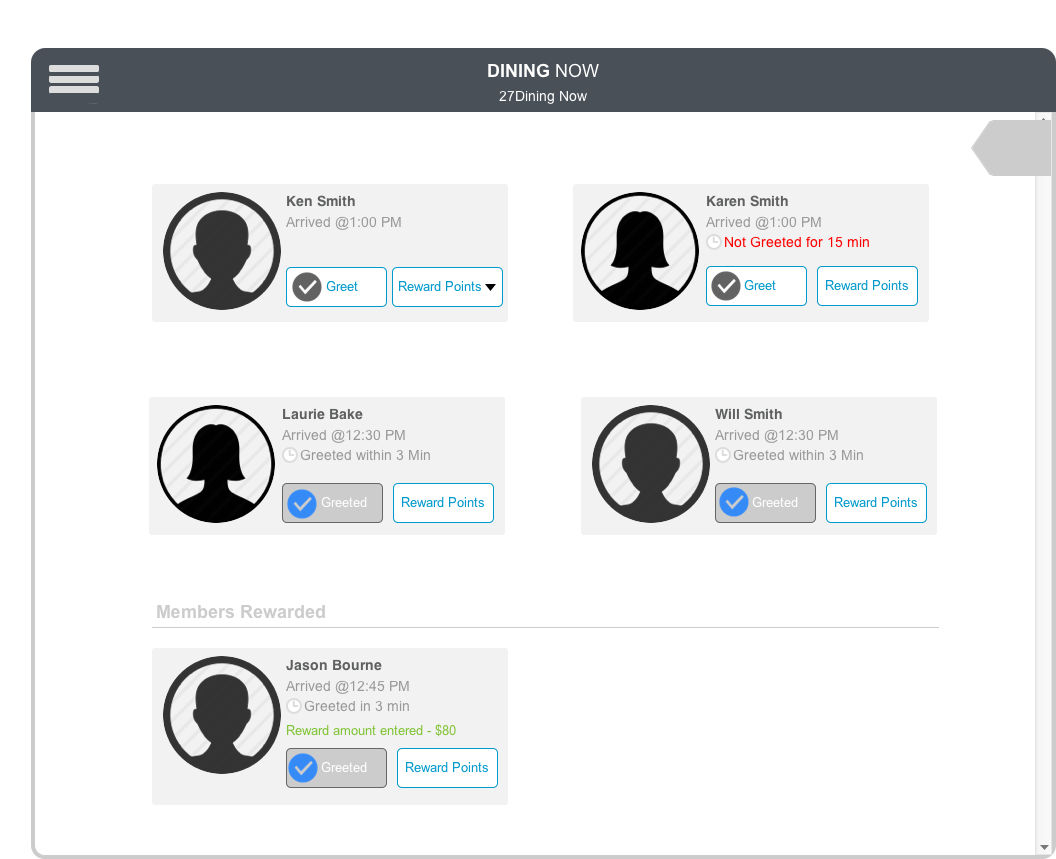The height and width of the screenshot is (859, 1056).
Task: Click 'Not Greeted for 15 min' warning
Action: tap(797, 243)
